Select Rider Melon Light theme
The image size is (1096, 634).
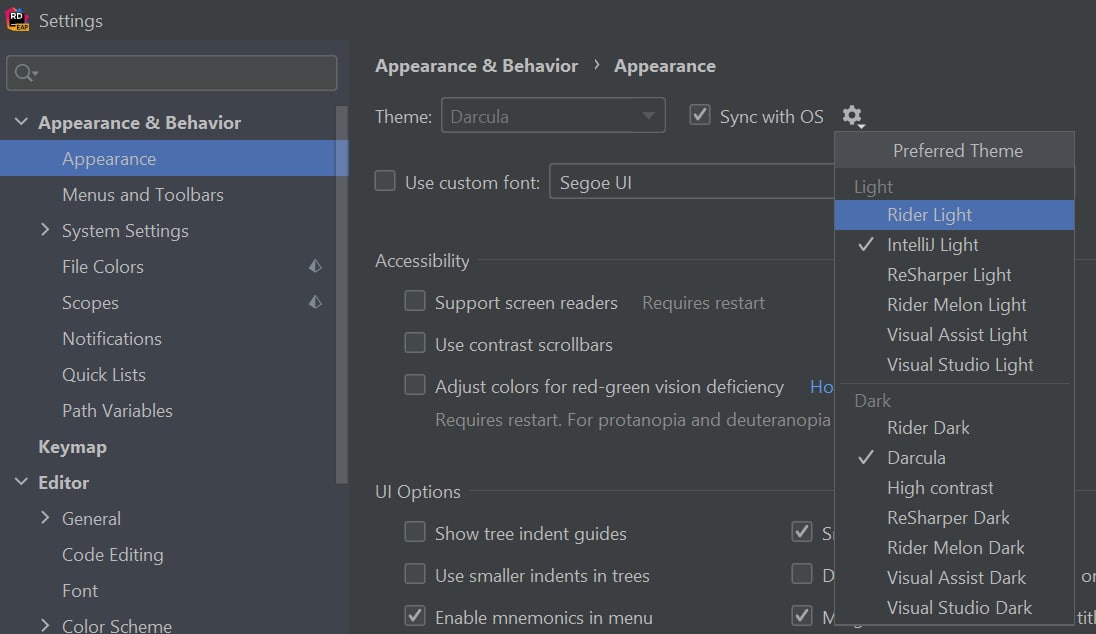(954, 305)
